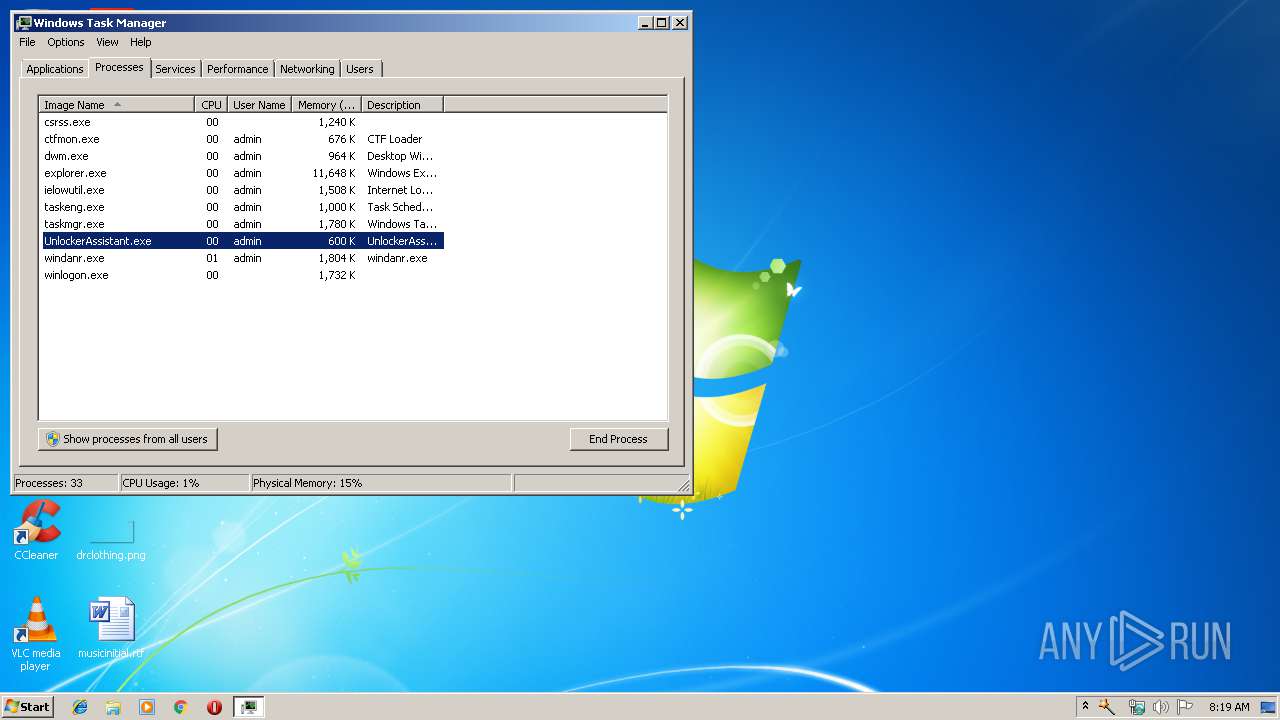Click the Physical Memory: 15% status entry

[x=381, y=483]
